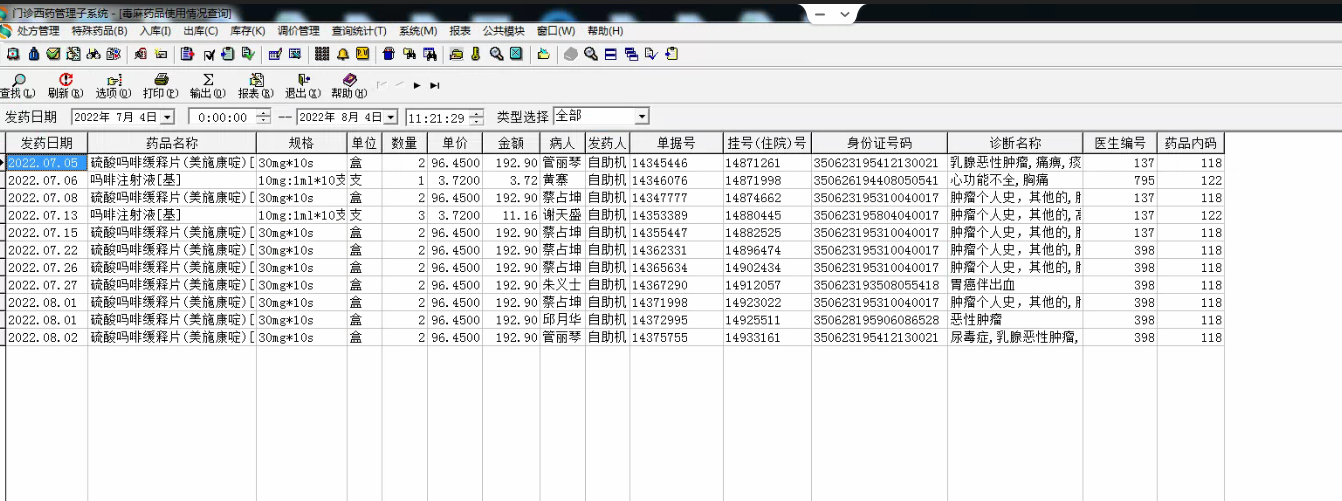Open the 特殊药品(B) menu
This screenshot has width=1342, height=501.
pyautogui.click(x=99, y=31)
